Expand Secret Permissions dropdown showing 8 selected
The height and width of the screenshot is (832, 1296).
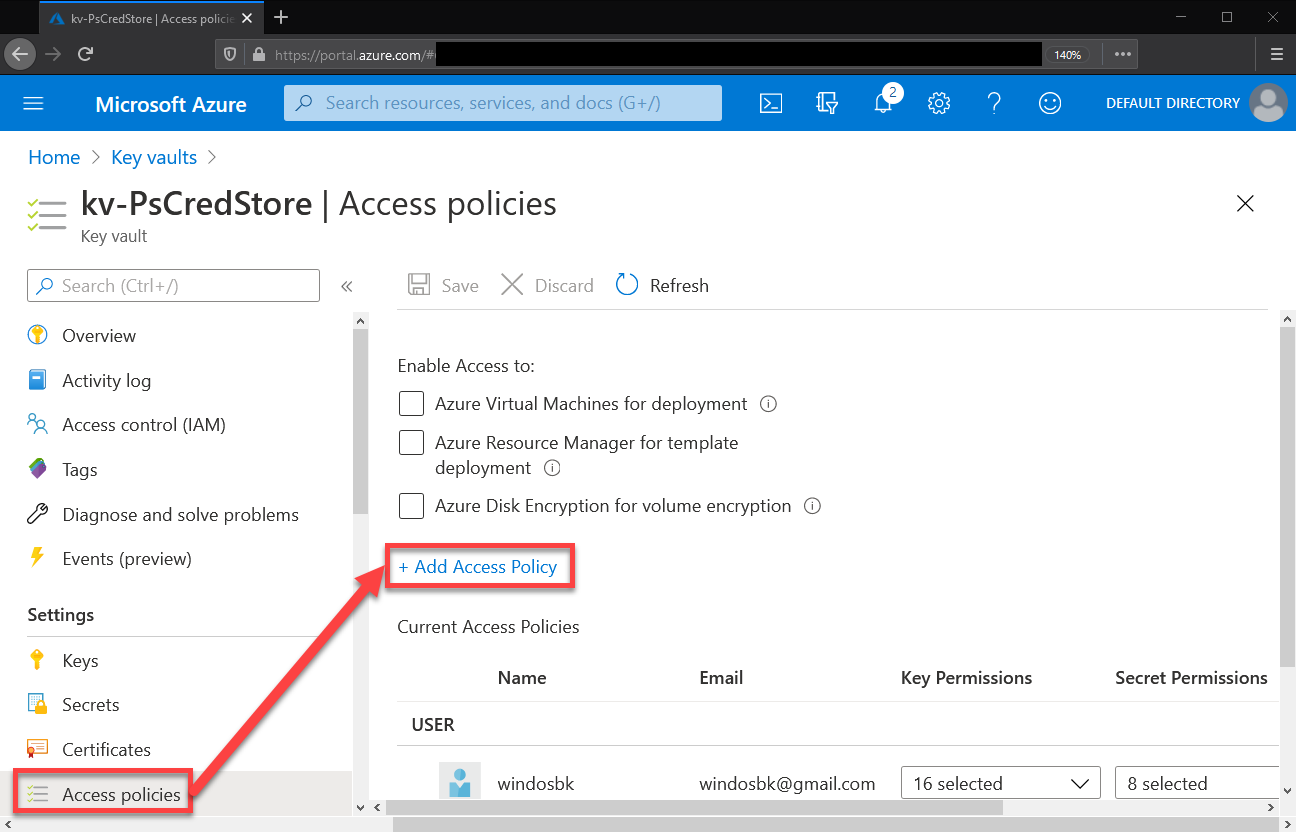(1197, 783)
